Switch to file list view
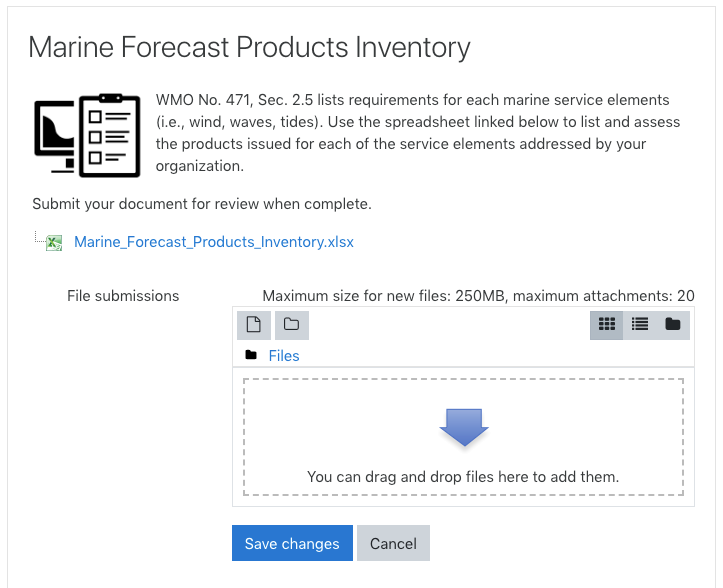723x588 pixels. [640, 325]
